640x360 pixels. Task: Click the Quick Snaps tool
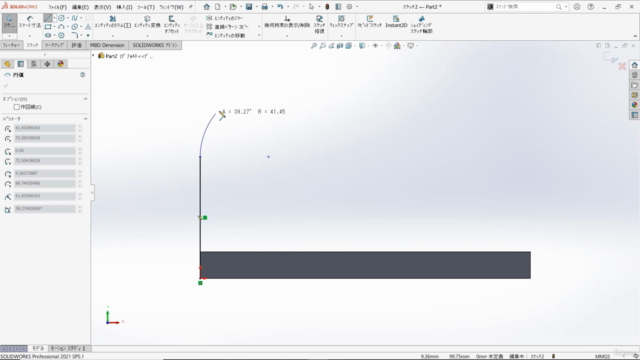[341, 22]
